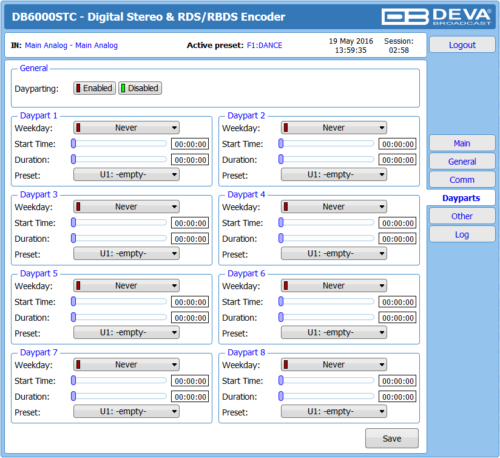This screenshot has height=458, width=500.
Task: Click the red indicator on Daypart 4 Weekday
Action: [x=286, y=207]
